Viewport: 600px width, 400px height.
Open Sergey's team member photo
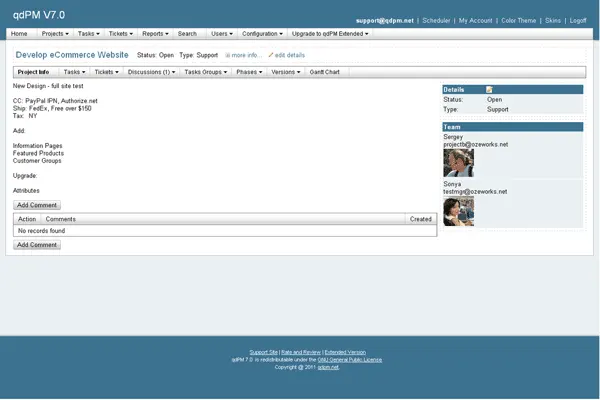tap(458, 162)
